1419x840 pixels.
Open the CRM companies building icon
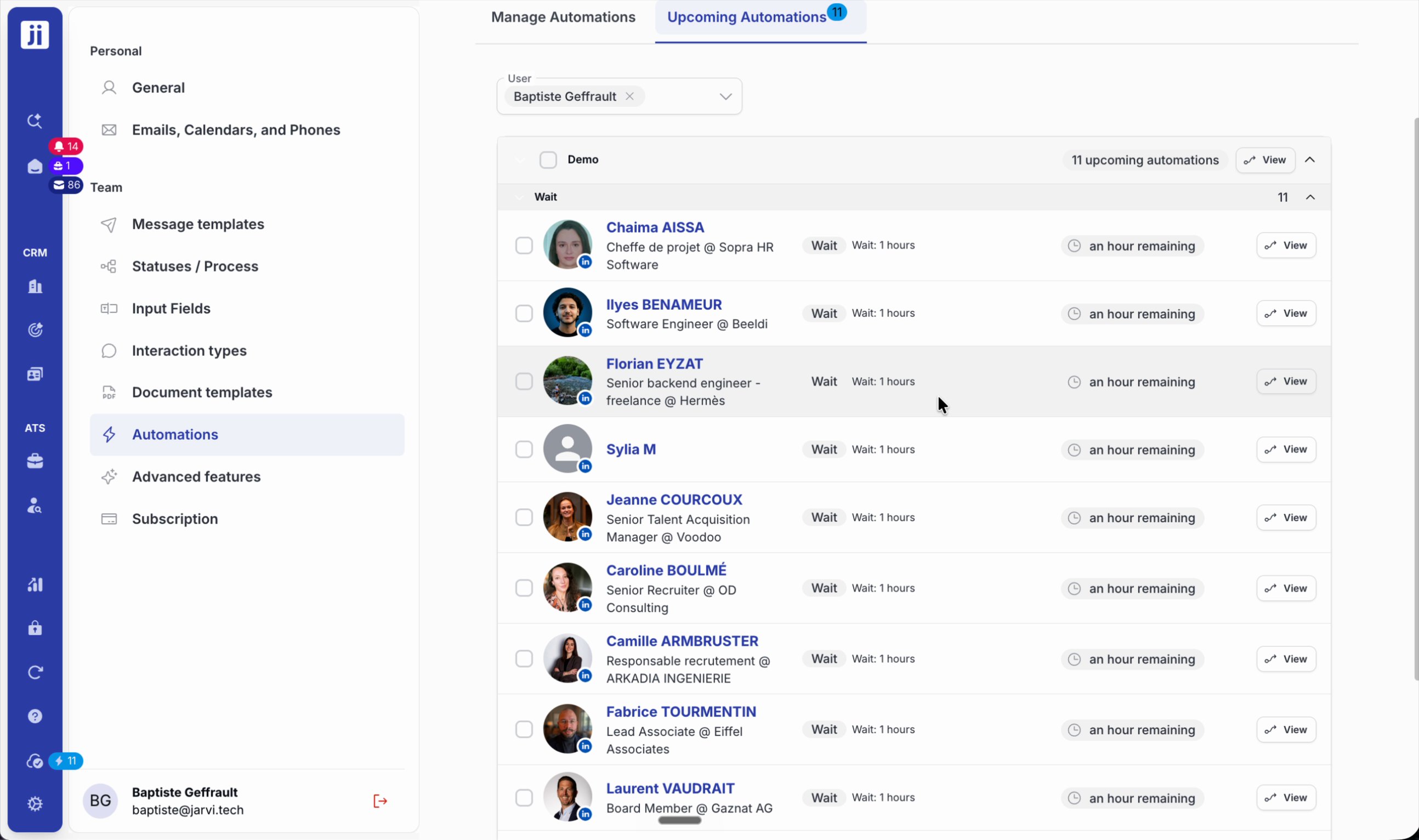click(35, 286)
